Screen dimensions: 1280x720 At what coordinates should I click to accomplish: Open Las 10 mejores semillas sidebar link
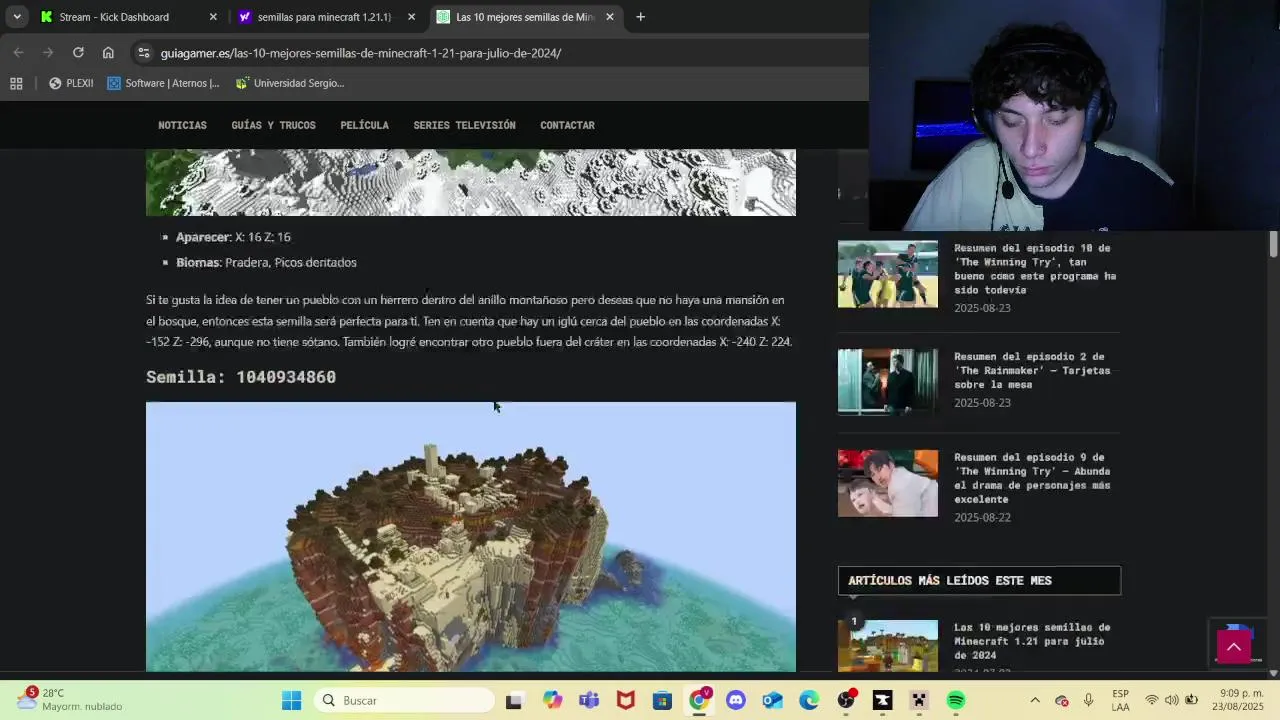1032,641
